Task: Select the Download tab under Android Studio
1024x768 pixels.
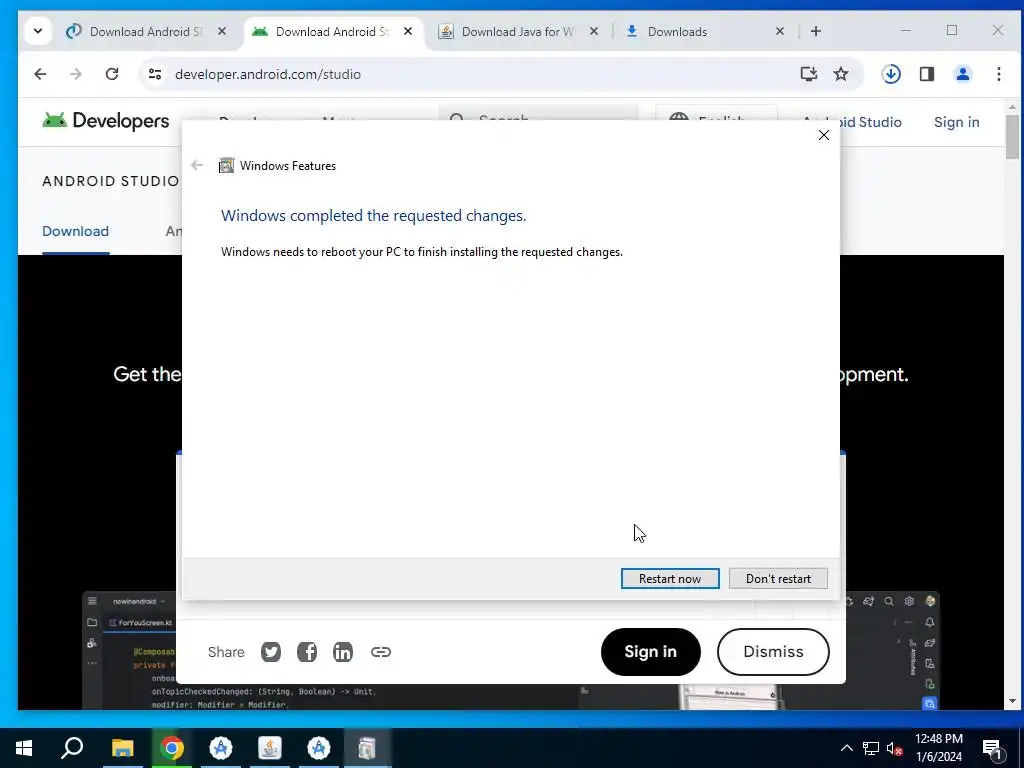Action: click(x=76, y=231)
